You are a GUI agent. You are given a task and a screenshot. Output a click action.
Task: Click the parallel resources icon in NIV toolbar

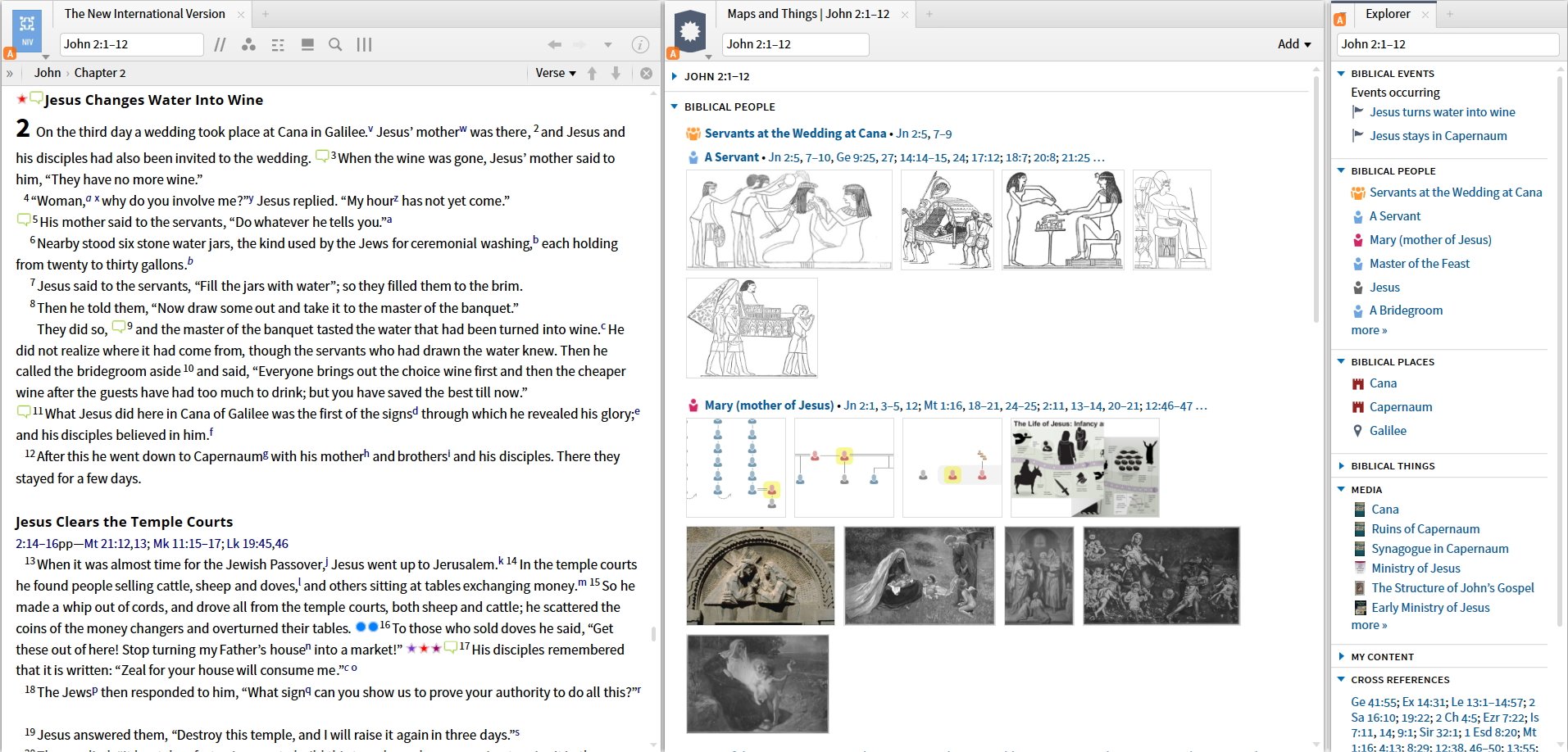220,45
